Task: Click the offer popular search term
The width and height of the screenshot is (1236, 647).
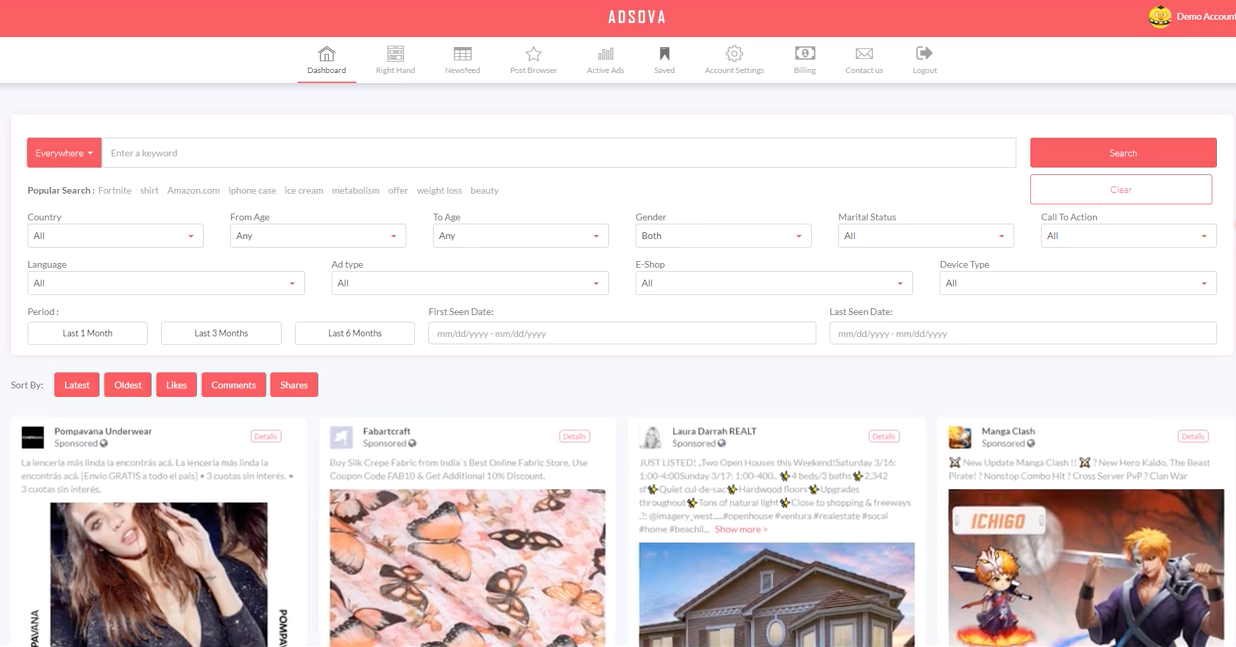Action: [x=398, y=190]
